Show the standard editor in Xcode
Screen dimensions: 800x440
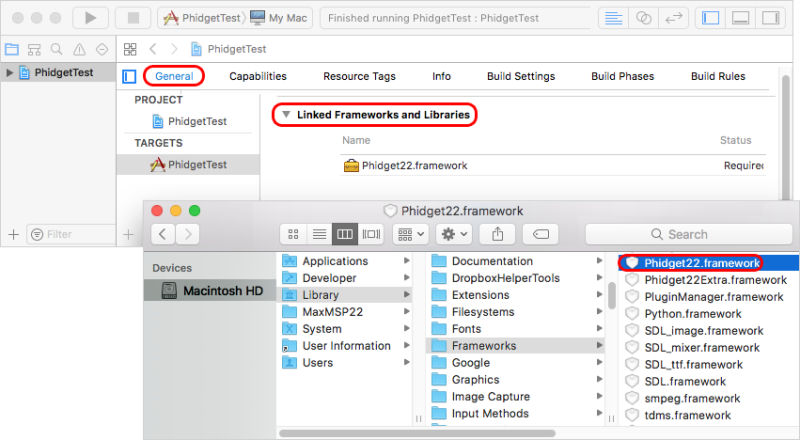pyautogui.click(x=613, y=18)
